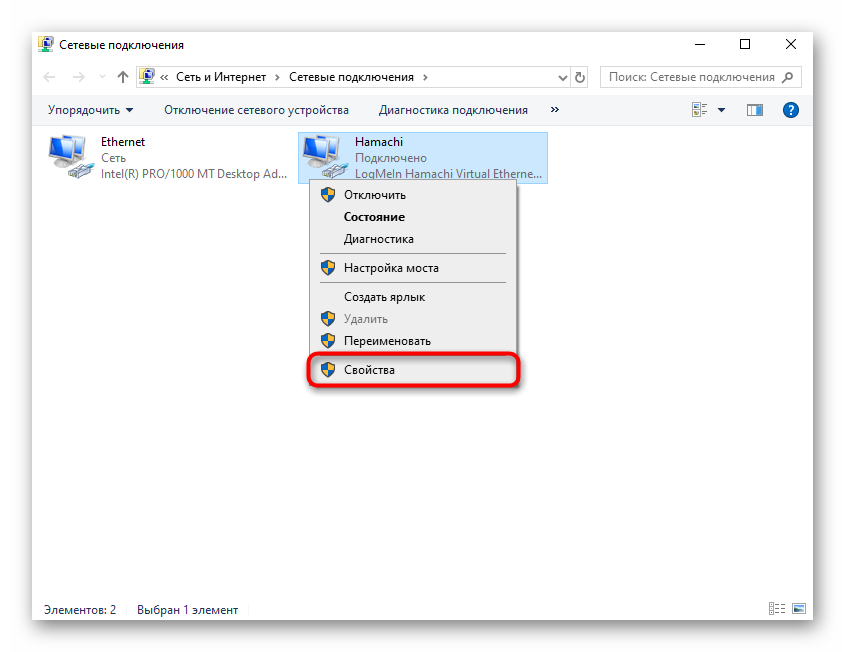Image resolution: width=845 pixels, height=652 pixels.
Task: Refresh the Сетевые подключения view
Action: (x=580, y=77)
